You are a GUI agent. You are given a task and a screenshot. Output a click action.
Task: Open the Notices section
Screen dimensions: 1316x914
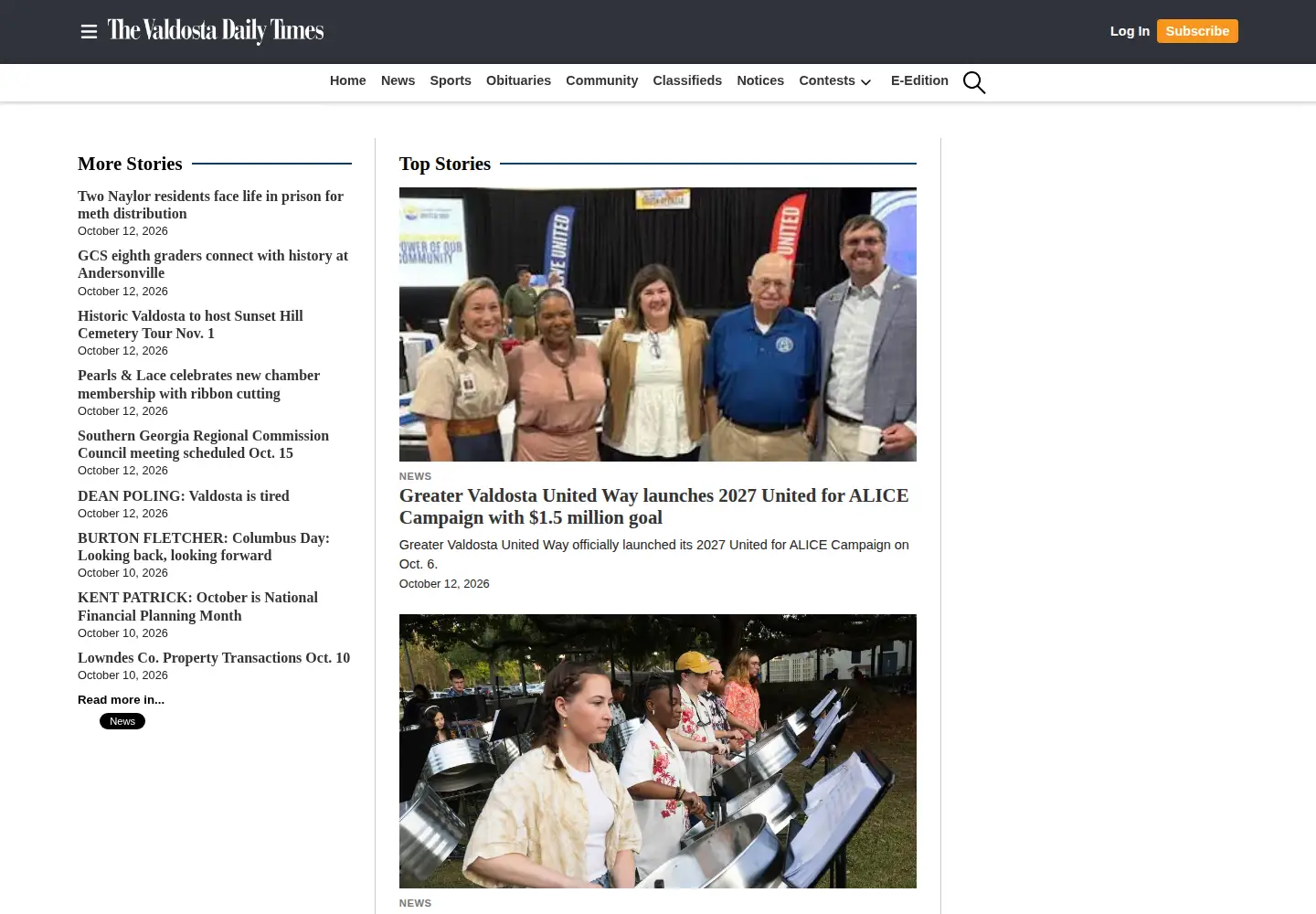(x=760, y=80)
